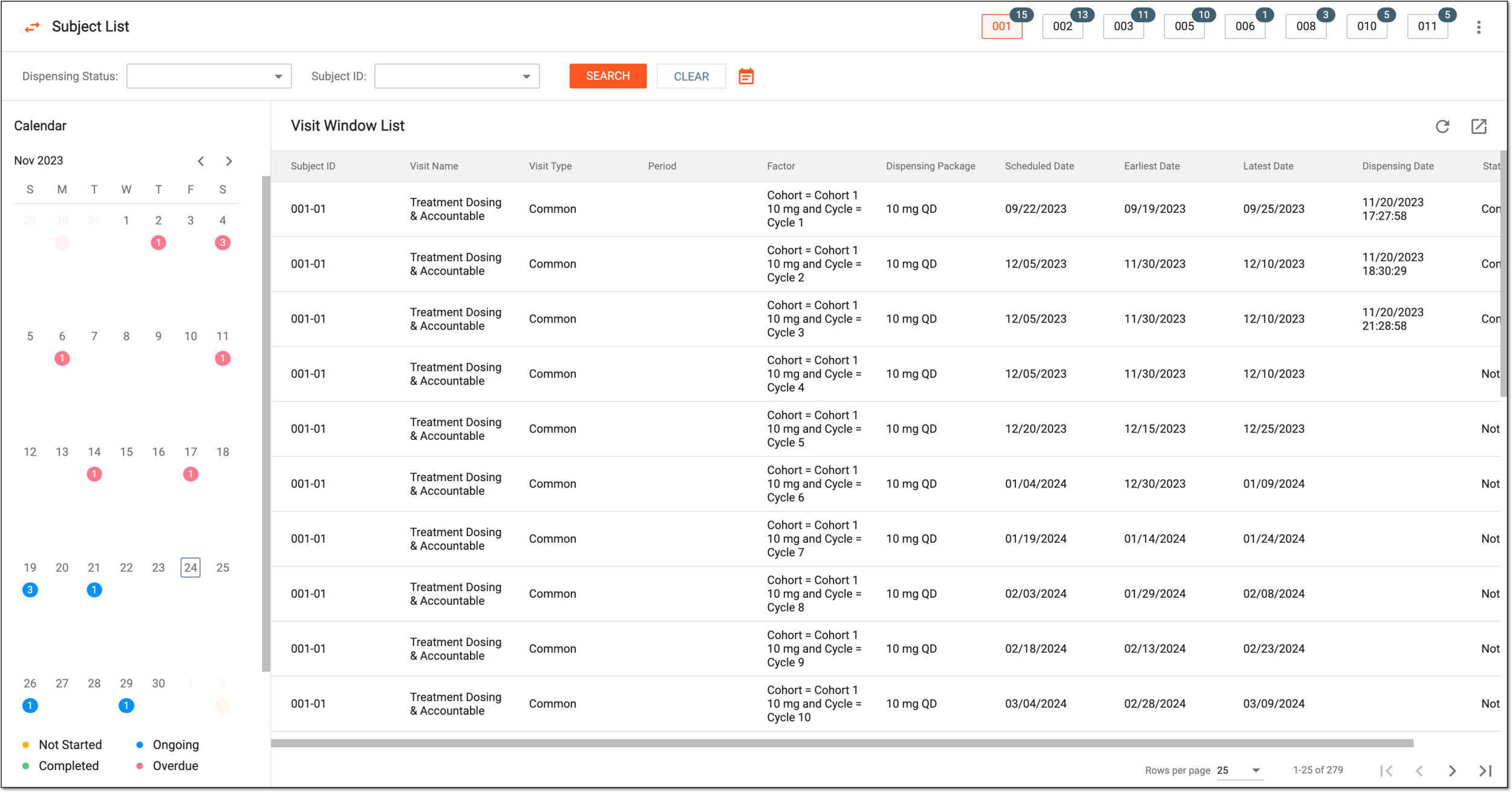Select November 24 in the calendar
The width and height of the screenshot is (1512, 792).
coord(191,568)
